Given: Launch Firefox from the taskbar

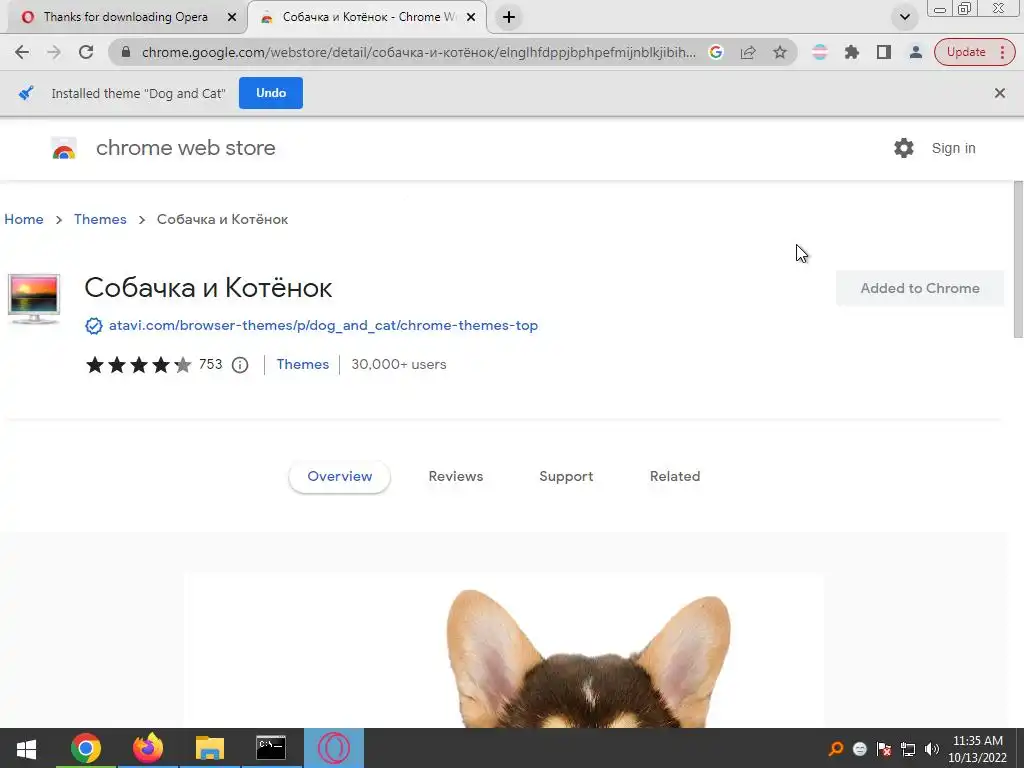Looking at the screenshot, I should (148, 748).
